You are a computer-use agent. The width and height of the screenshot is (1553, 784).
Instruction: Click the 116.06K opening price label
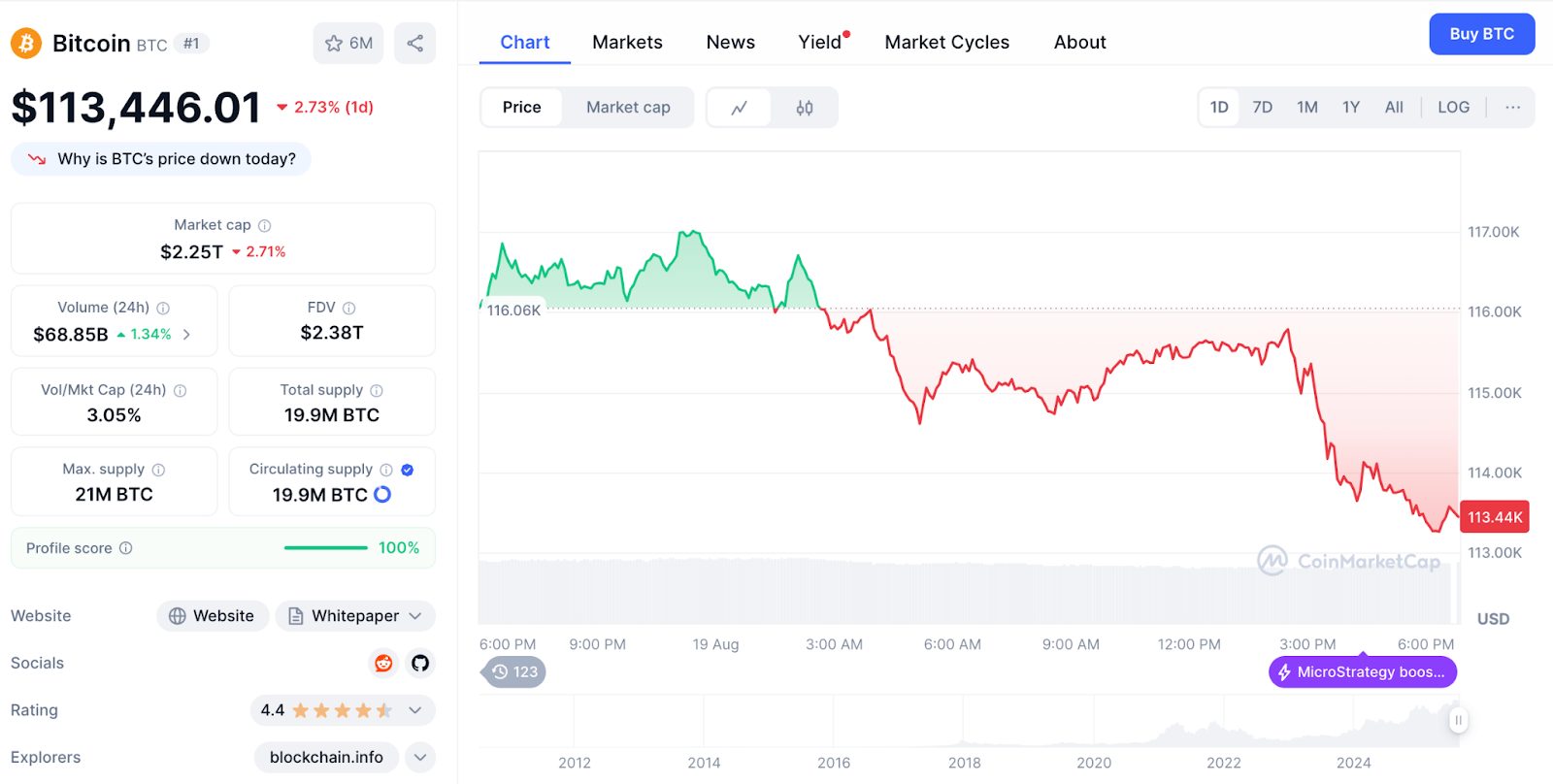click(513, 310)
